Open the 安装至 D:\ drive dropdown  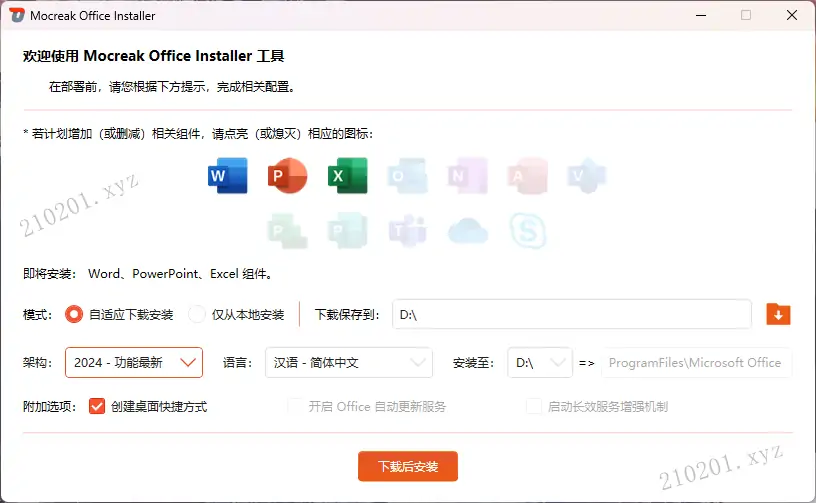(540, 363)
